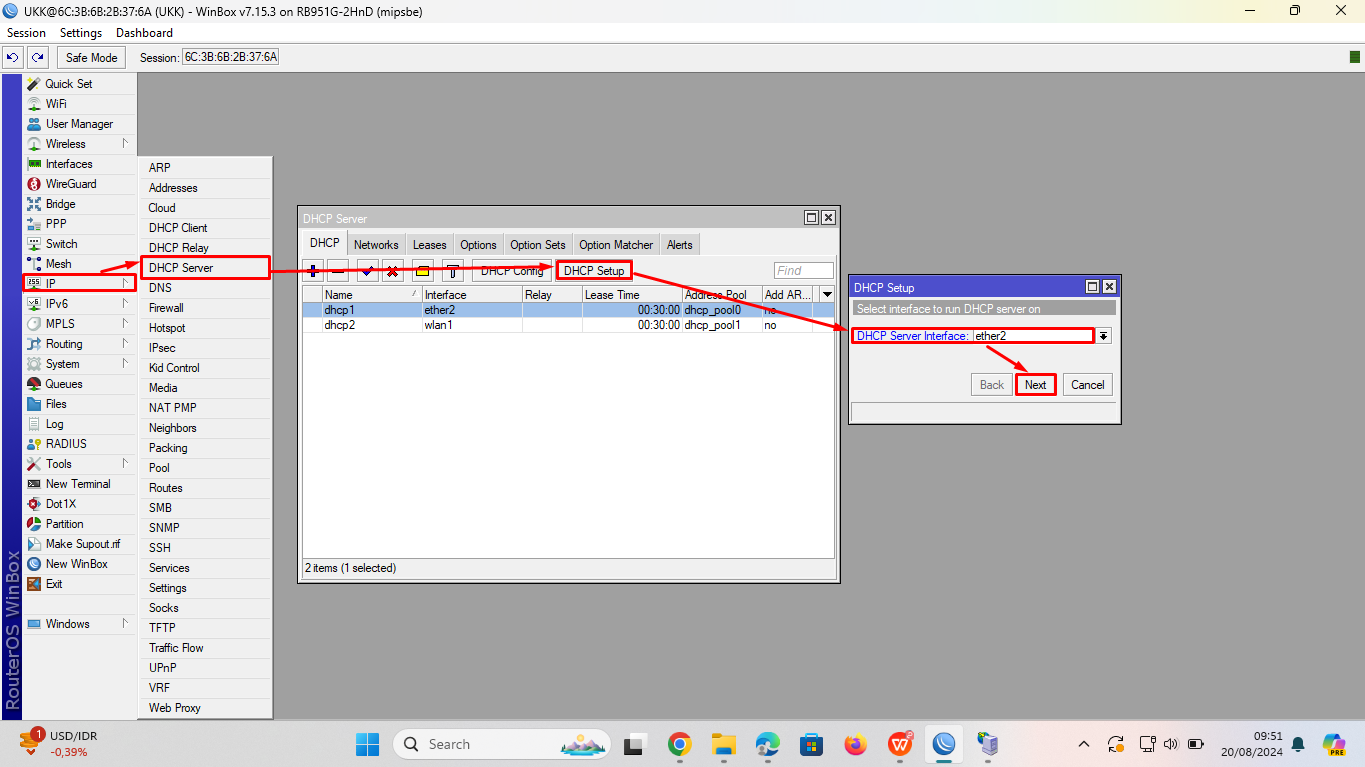Expand the Windows submenu in sidebar
Image resolution: width=1365 pixels, height=767 pixels.
125,624
